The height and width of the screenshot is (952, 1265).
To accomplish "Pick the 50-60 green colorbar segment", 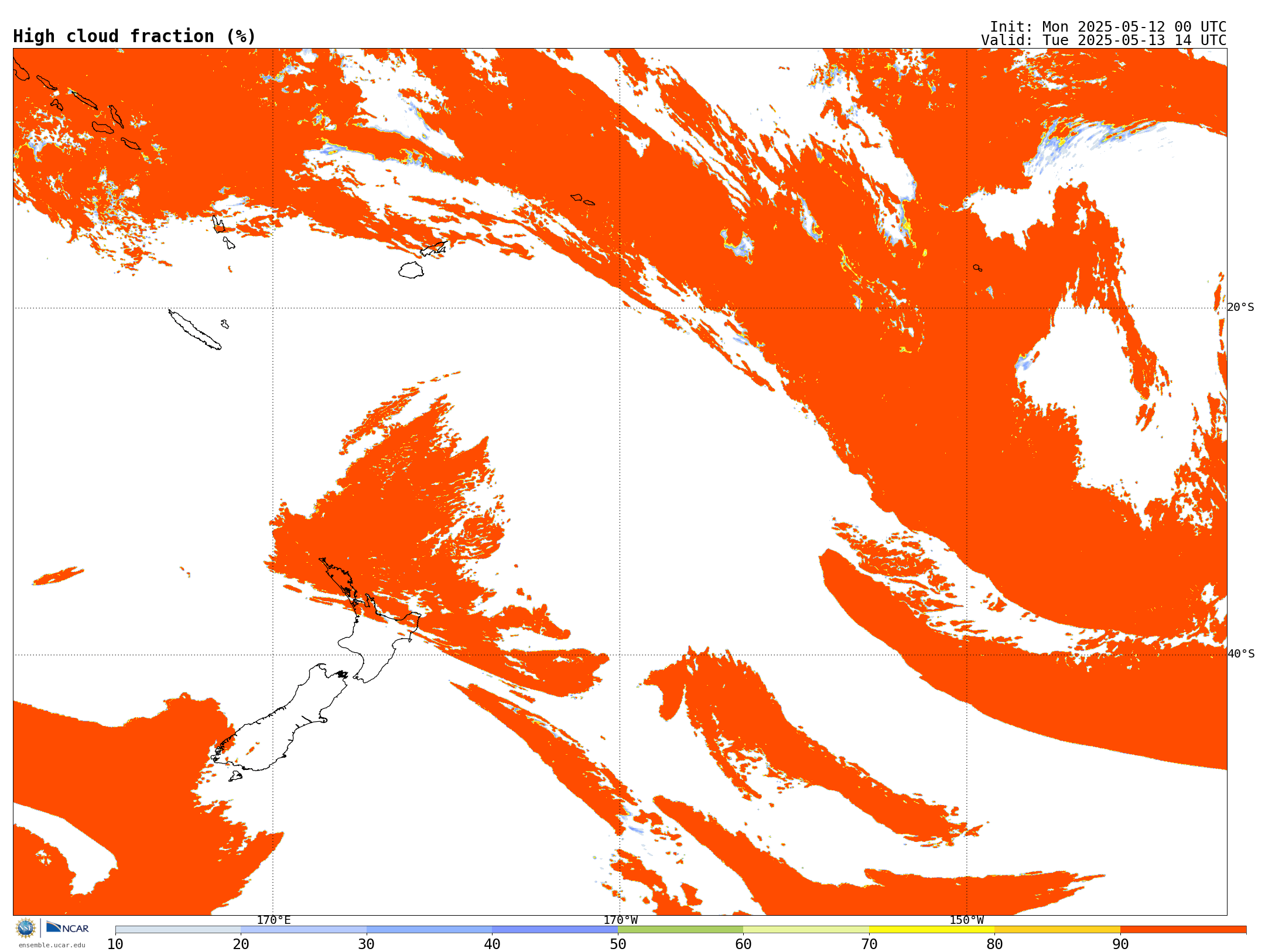I will pos(681,930).
